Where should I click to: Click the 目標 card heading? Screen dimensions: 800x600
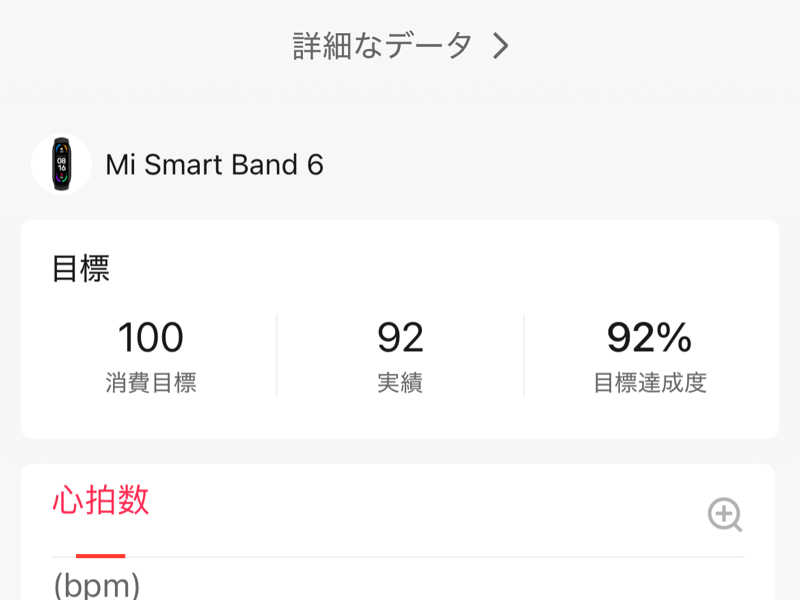[81, 268]
